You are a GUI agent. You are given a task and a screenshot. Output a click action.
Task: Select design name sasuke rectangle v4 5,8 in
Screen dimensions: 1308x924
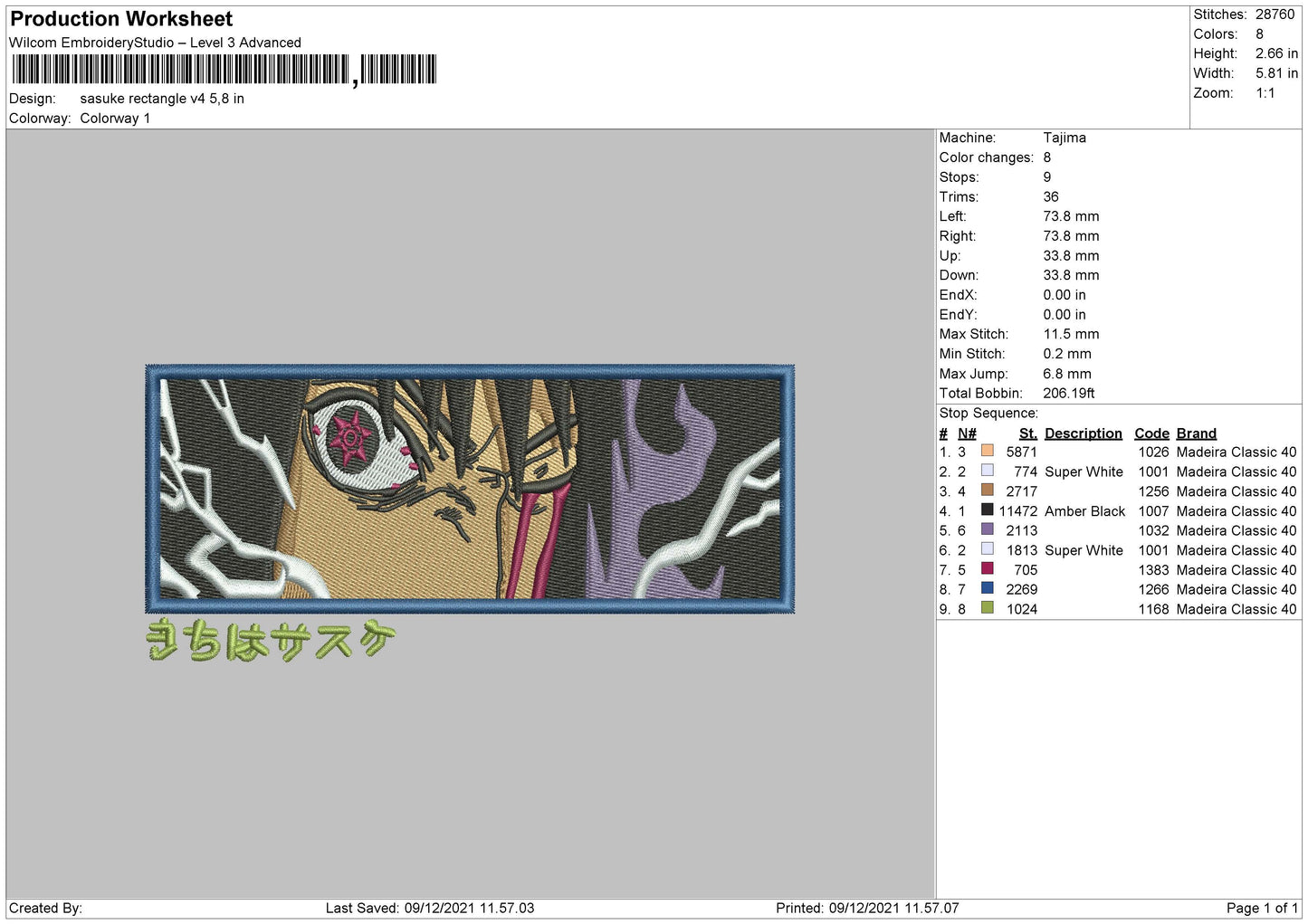pyautogui.click(x=162, y=99)
